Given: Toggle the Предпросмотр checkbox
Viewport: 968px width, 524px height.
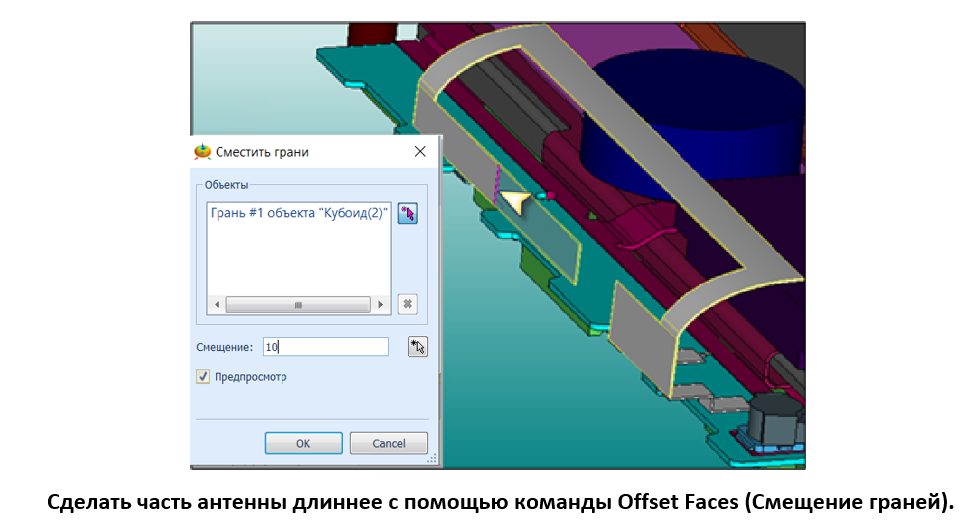Looking at the screenshot, I should click(x=204, y=377).
